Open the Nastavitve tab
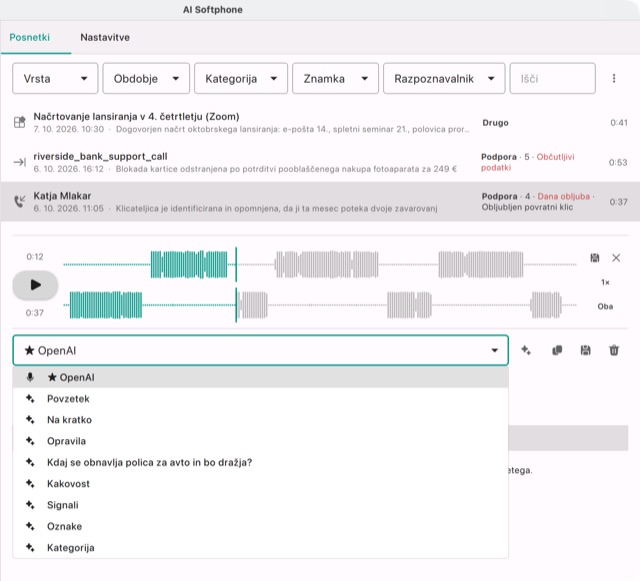Viewport: 640px width, 581px height. [x=105, y=37]
